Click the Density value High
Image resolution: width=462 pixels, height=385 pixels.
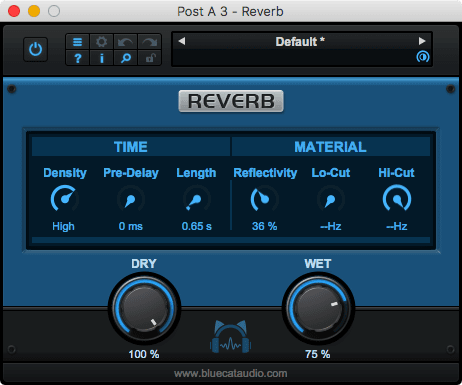coord(63,226)
